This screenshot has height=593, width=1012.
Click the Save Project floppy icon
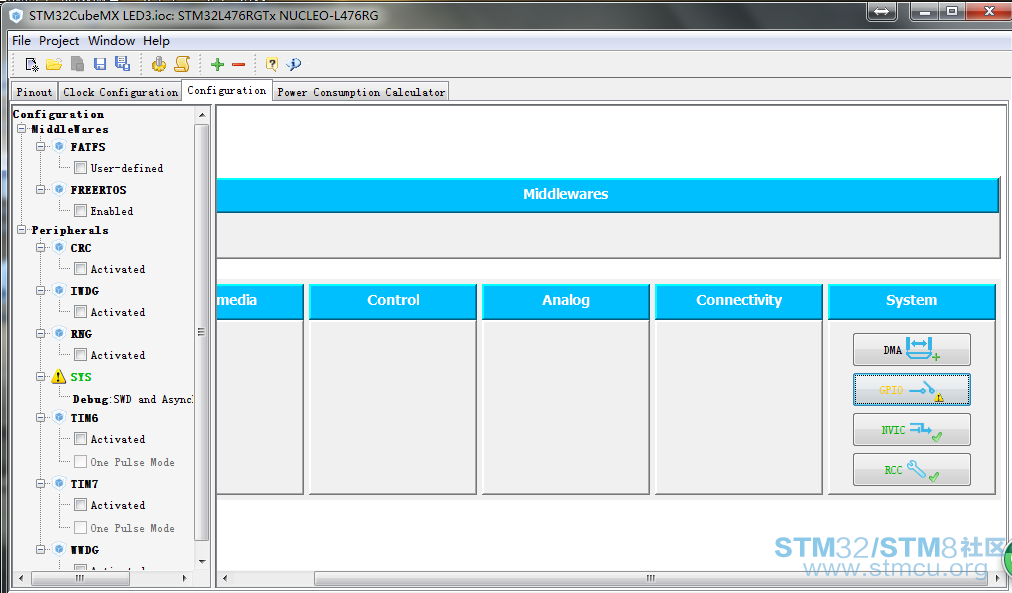pyautogui.click(x=99, y=64)
